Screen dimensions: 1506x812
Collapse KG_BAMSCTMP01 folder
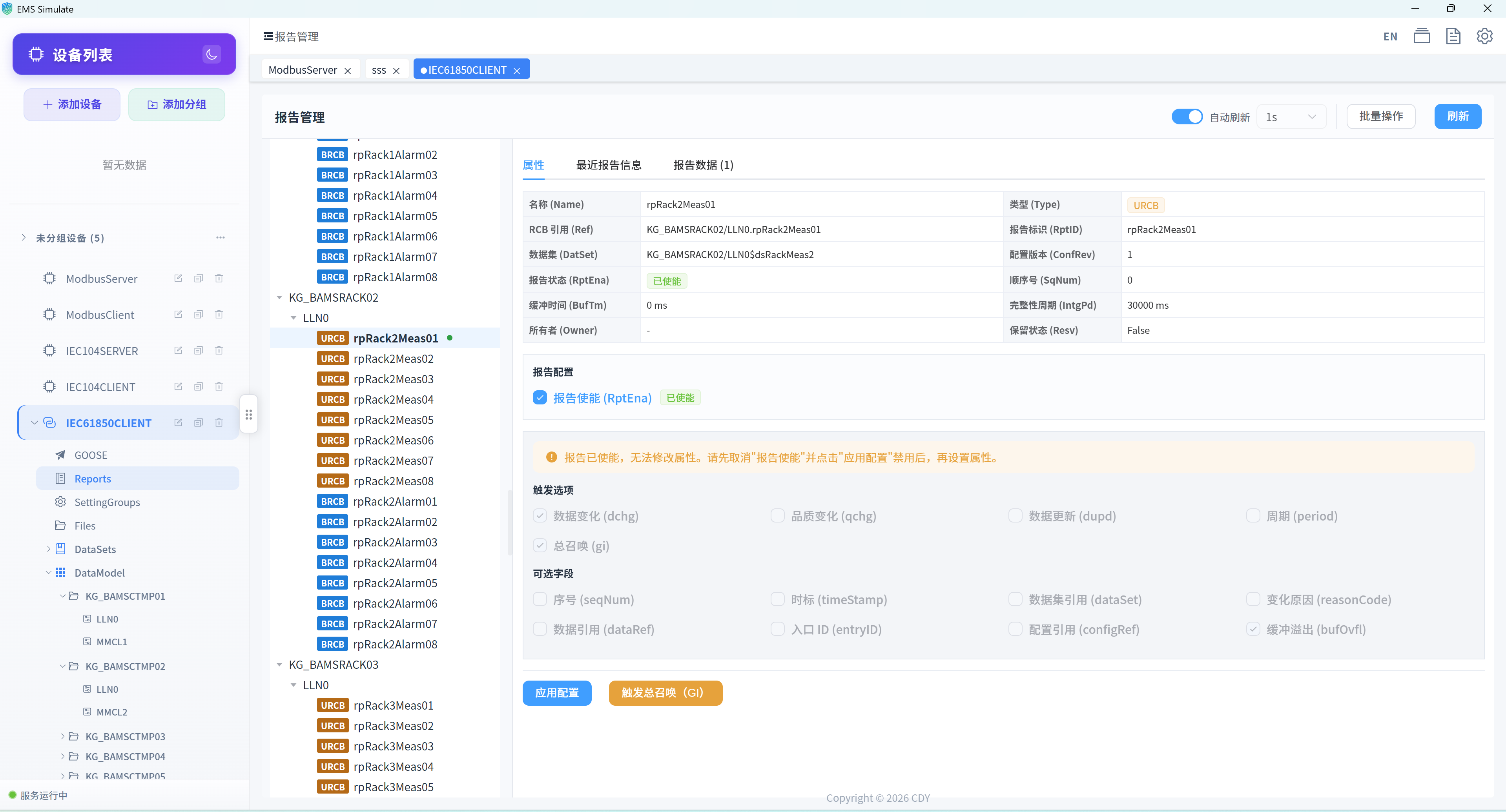click(x=62, y=596)
